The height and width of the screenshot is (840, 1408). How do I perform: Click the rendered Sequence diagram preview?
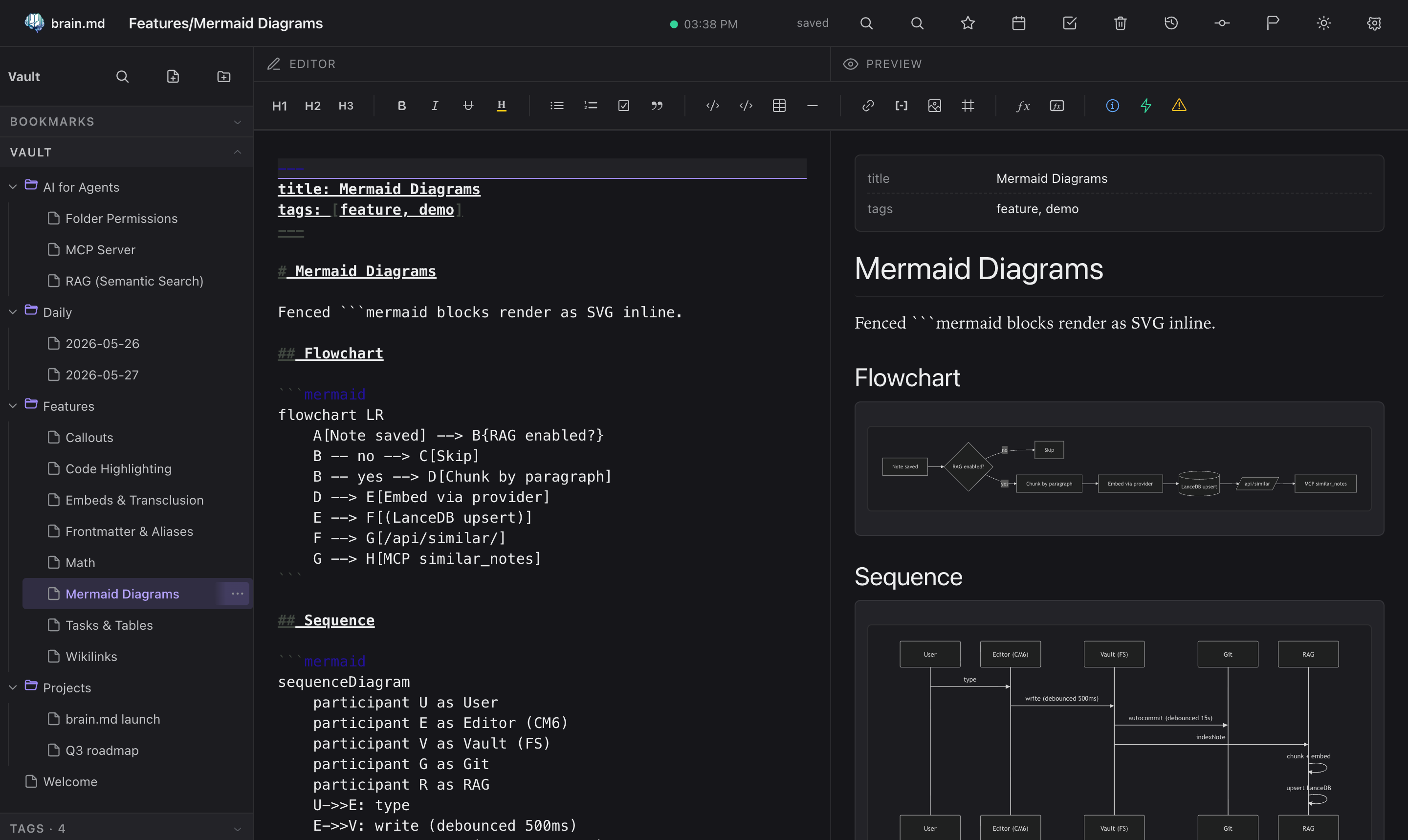[1119, 733]
